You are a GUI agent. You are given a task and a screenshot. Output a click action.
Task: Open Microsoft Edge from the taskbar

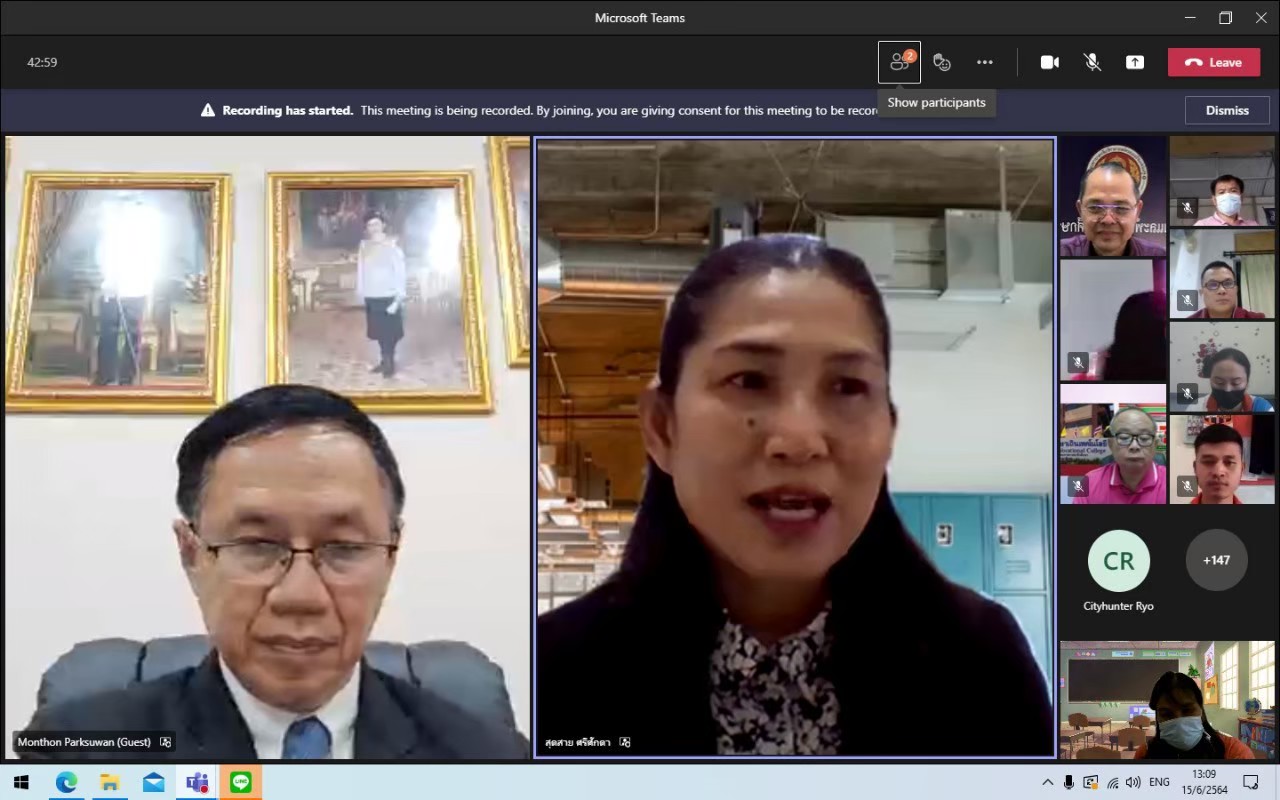point(66,782)
